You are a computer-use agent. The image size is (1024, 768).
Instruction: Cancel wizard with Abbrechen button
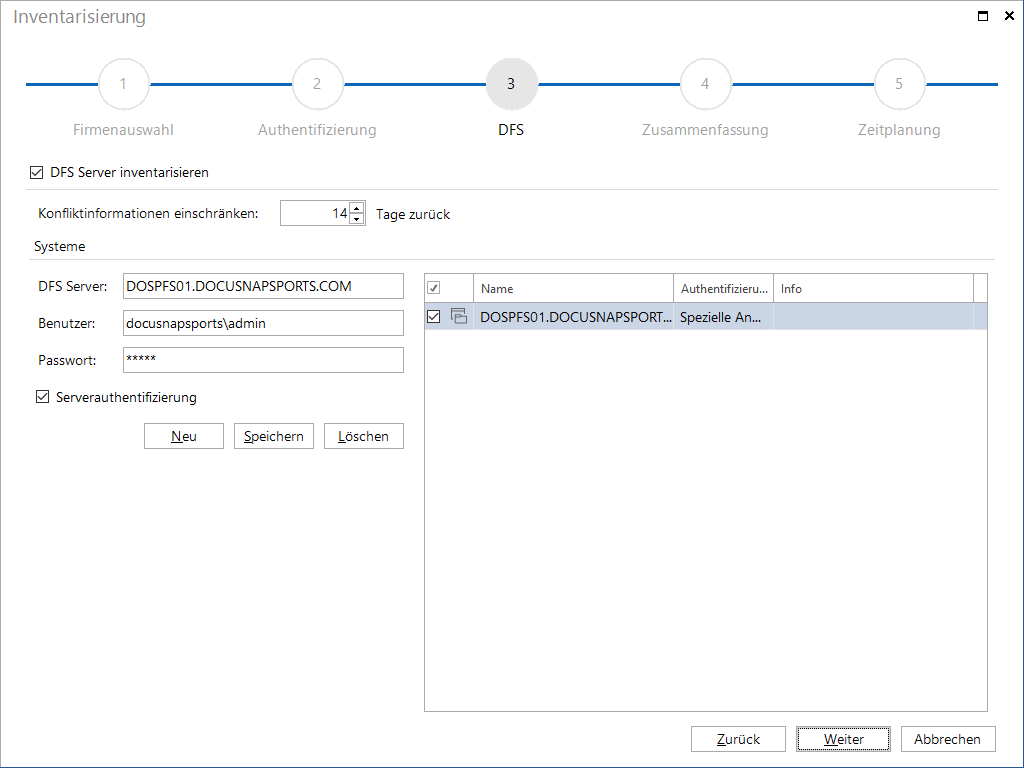tap(948, 739)
